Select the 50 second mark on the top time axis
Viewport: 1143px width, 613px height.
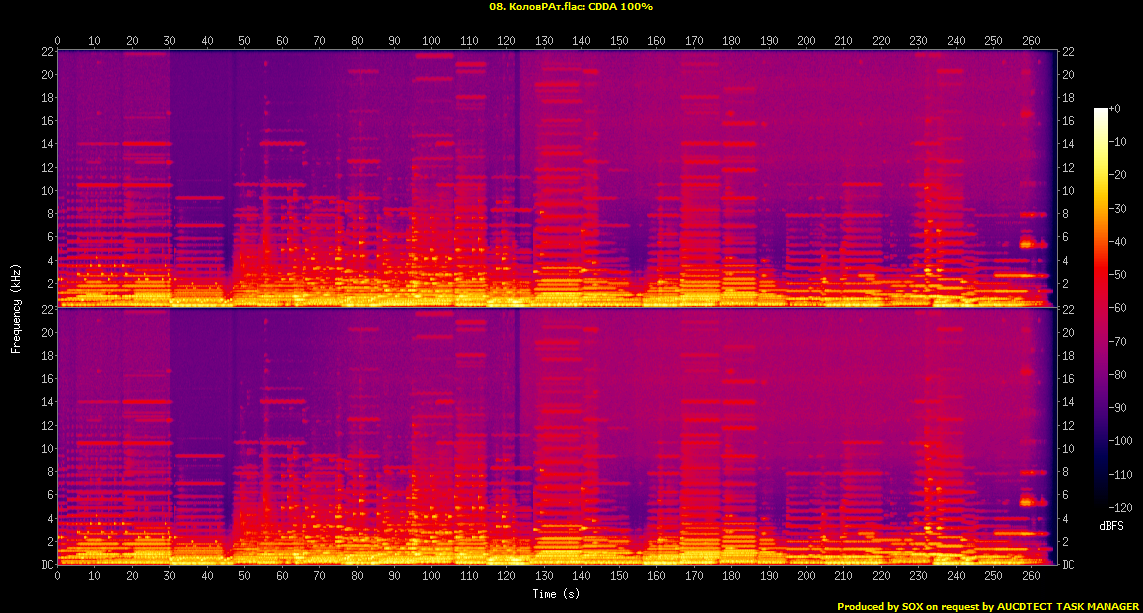[245, 41]
